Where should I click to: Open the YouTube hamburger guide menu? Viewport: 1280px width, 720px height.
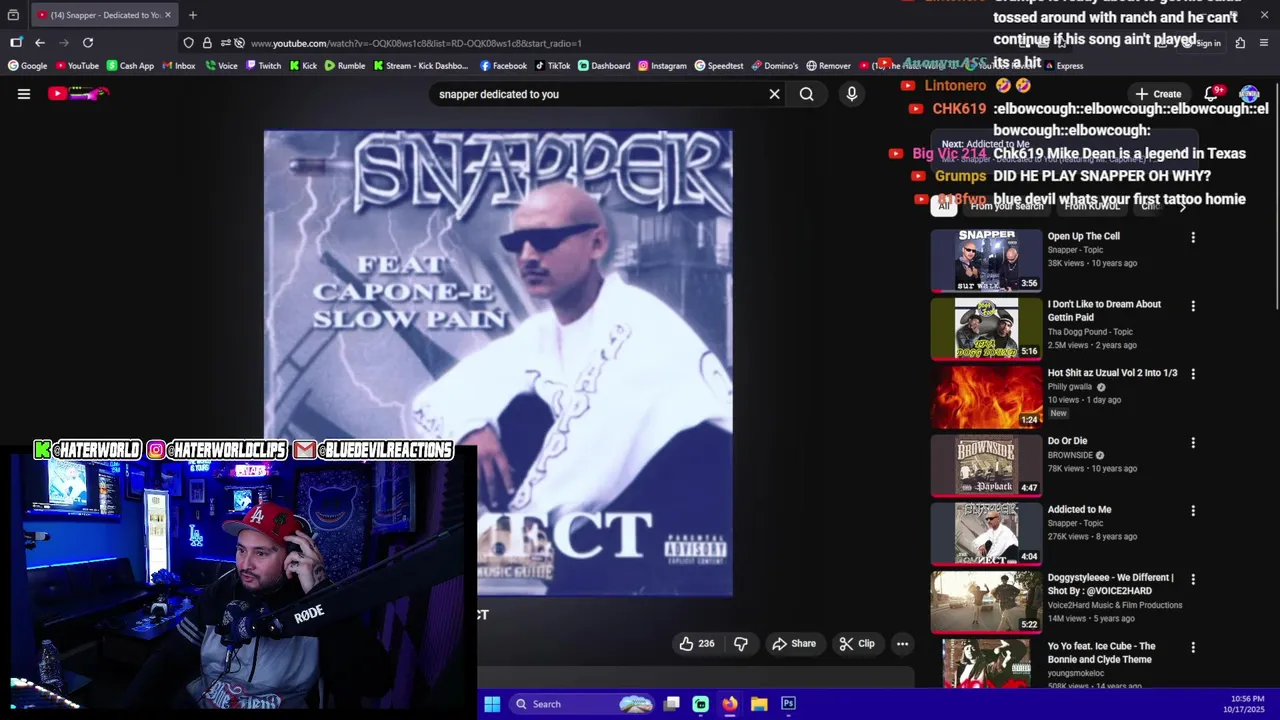pos(24,94)
